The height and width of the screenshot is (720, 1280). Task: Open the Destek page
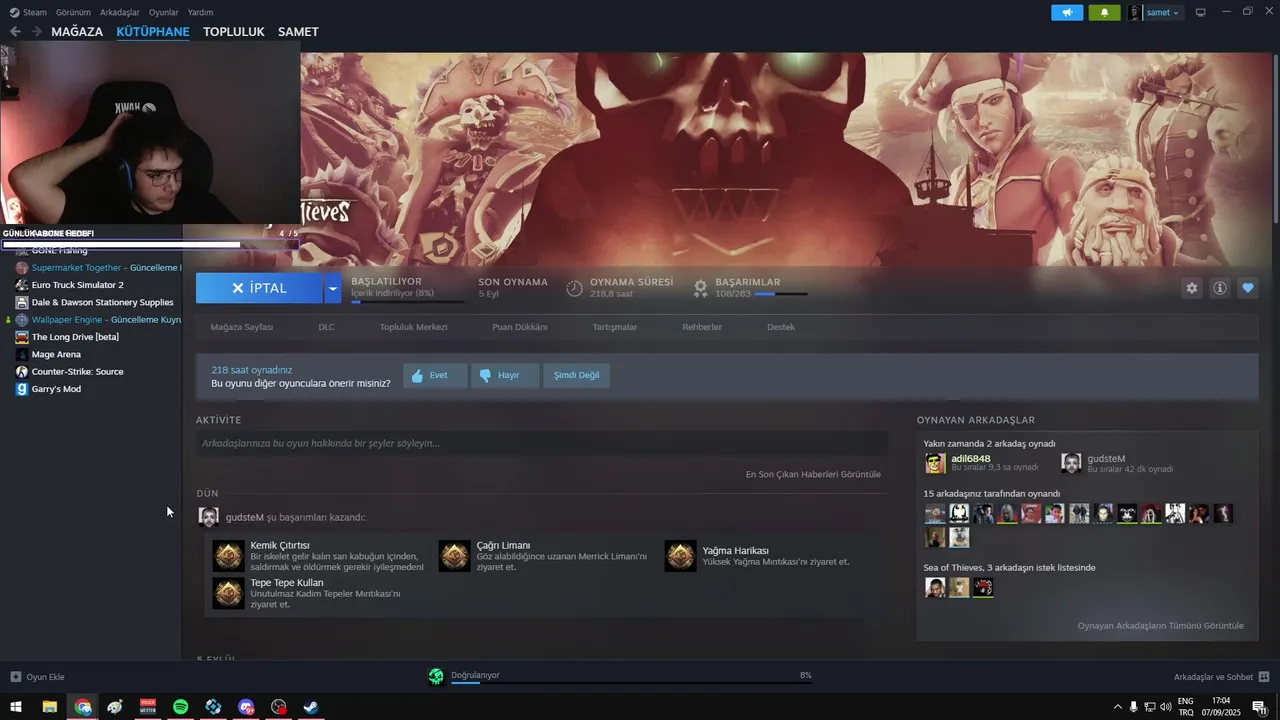pyautogui.click(x=781, y=327)
